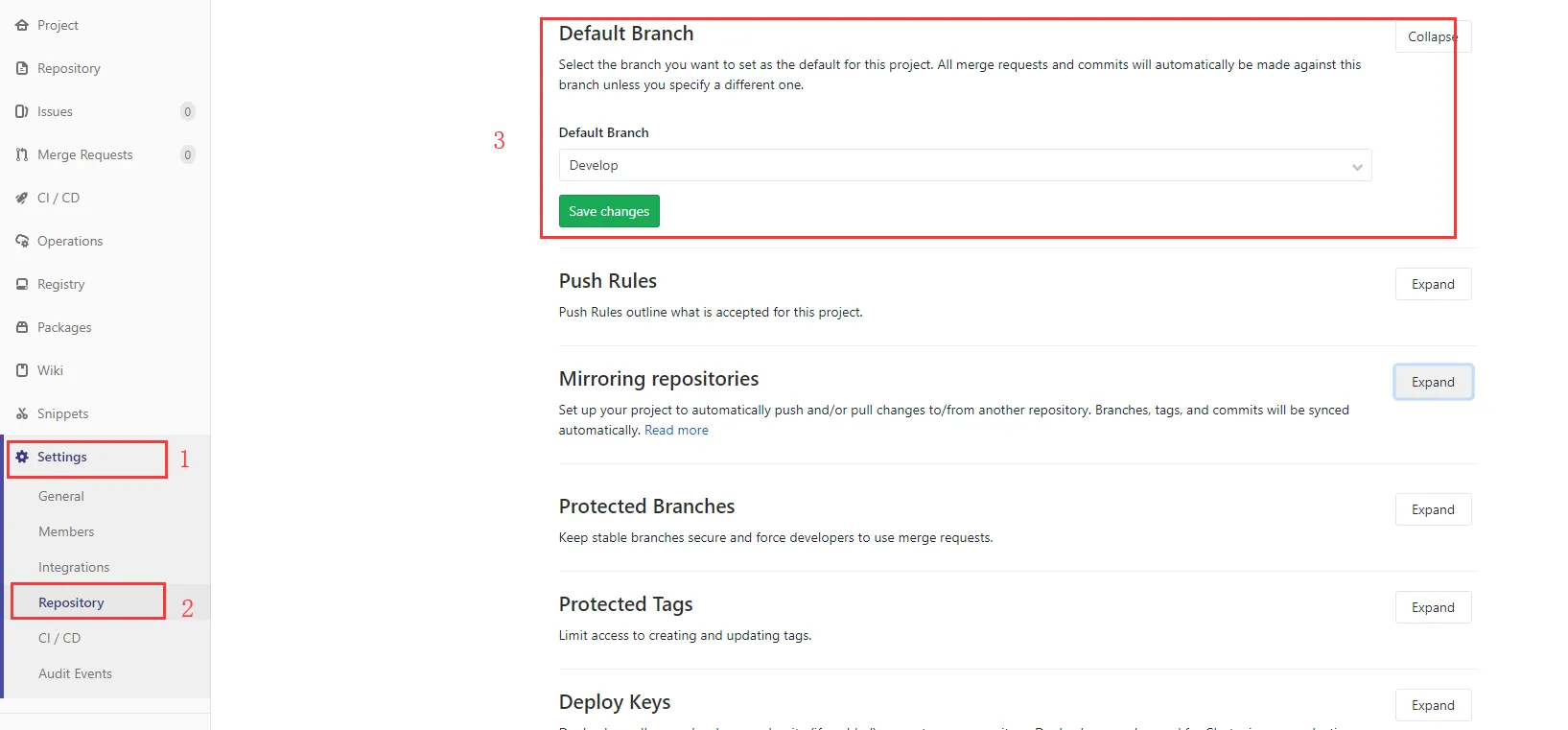This screenshot has height=730, width=1568.
Task: Select the Operations sidebar icon
Action: tap(68, 241)
